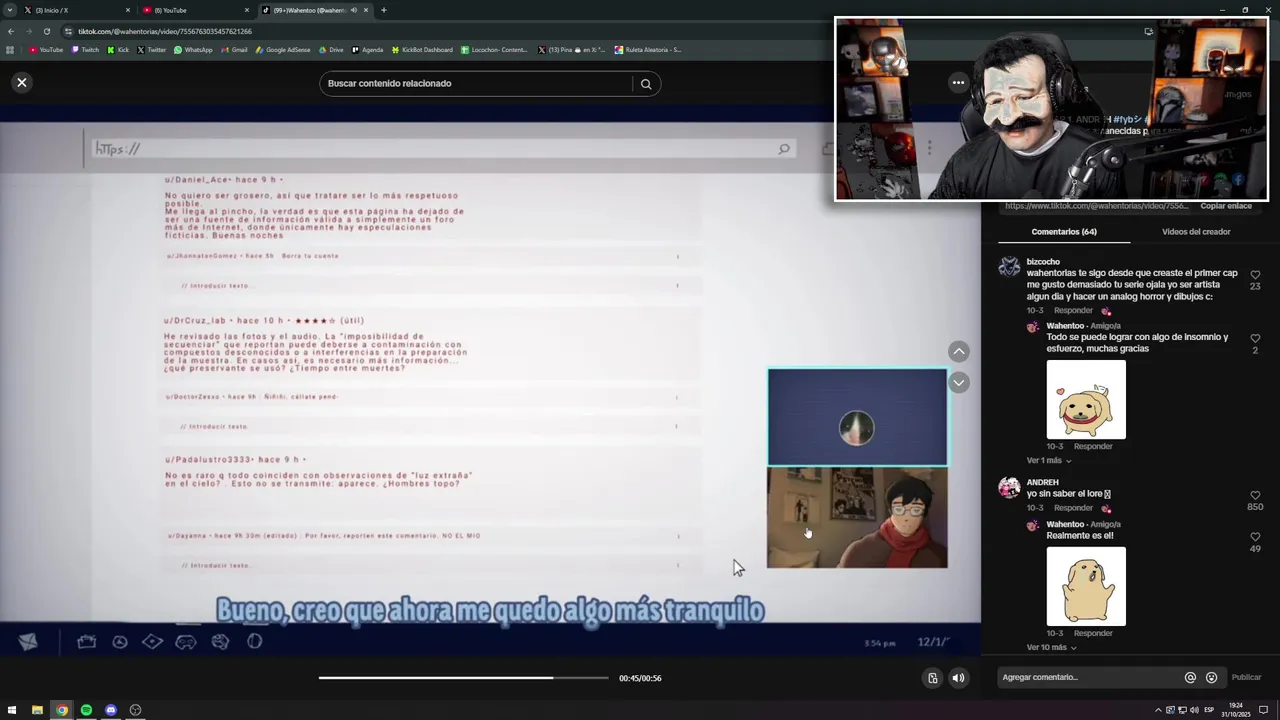Viewport: 1280px width, 720px height.
Task: Go to the previous video with up arrow
Action: 958,351
